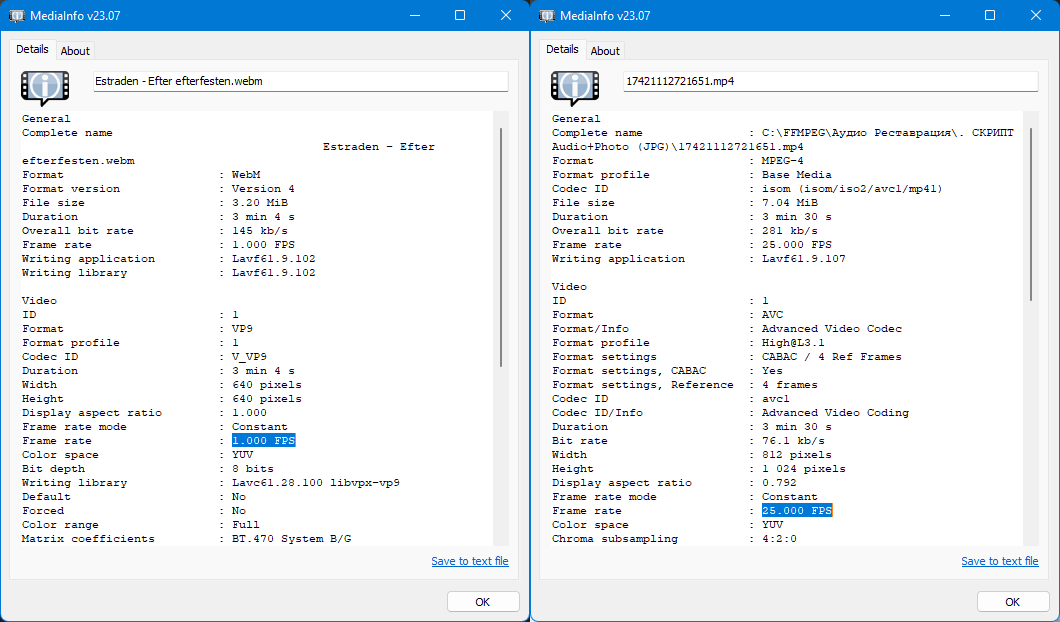Click title bar app icon of right MediaInfo window
Screen dimensions: 1060x622
click(547, 16)
